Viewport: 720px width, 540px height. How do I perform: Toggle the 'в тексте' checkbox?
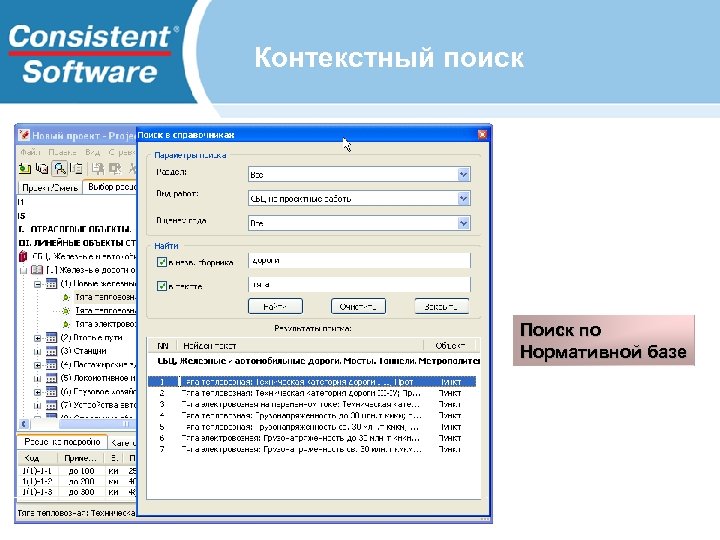(x=162, y=286)
